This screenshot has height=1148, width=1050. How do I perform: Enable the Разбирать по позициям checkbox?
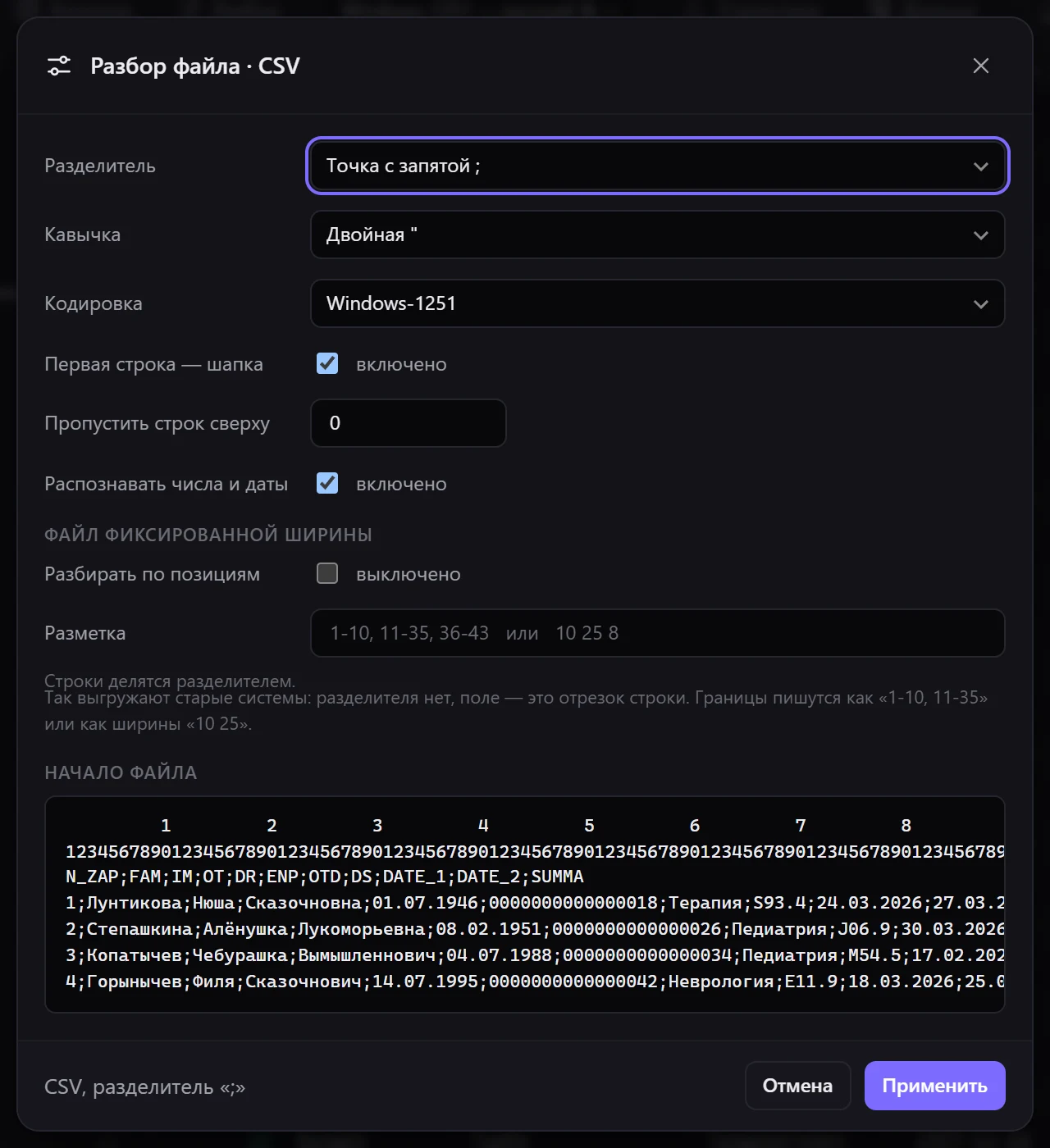(327, 573)
